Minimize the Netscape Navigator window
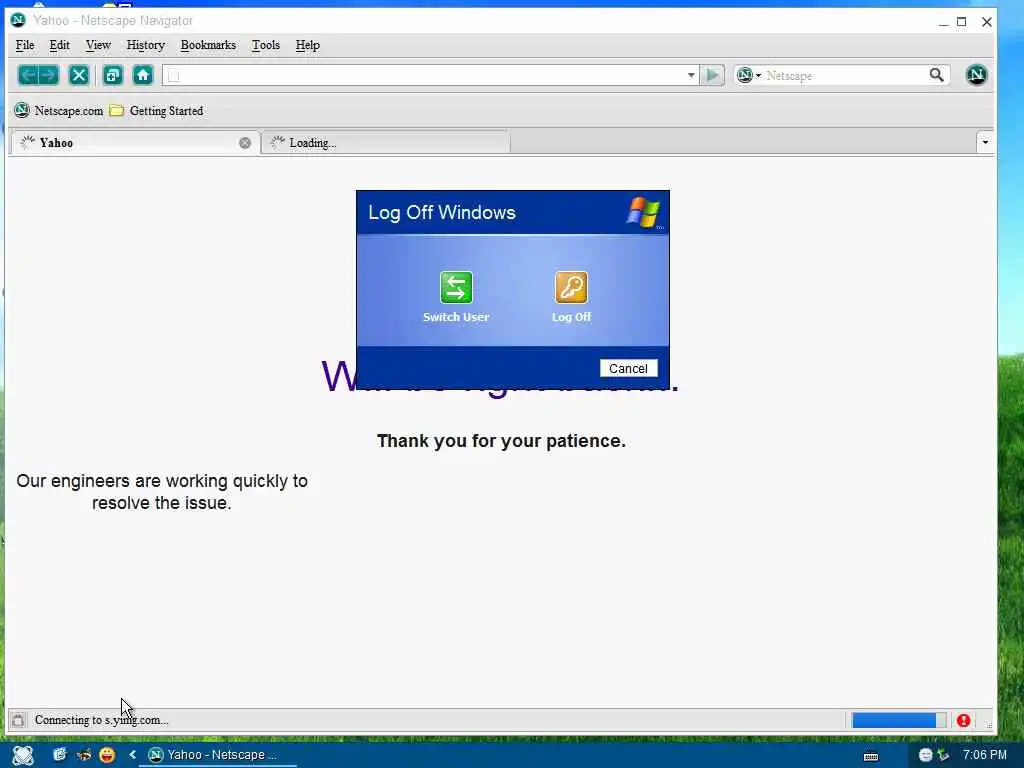This screenshot has height=768, width=1024. (x=943, y=22)
